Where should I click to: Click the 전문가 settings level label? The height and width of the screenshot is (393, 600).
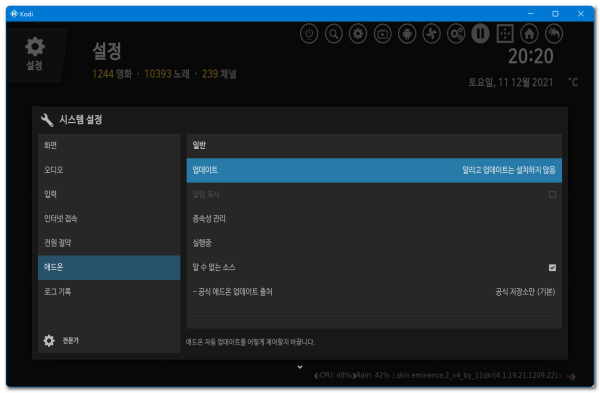click(x=70, y=341)
